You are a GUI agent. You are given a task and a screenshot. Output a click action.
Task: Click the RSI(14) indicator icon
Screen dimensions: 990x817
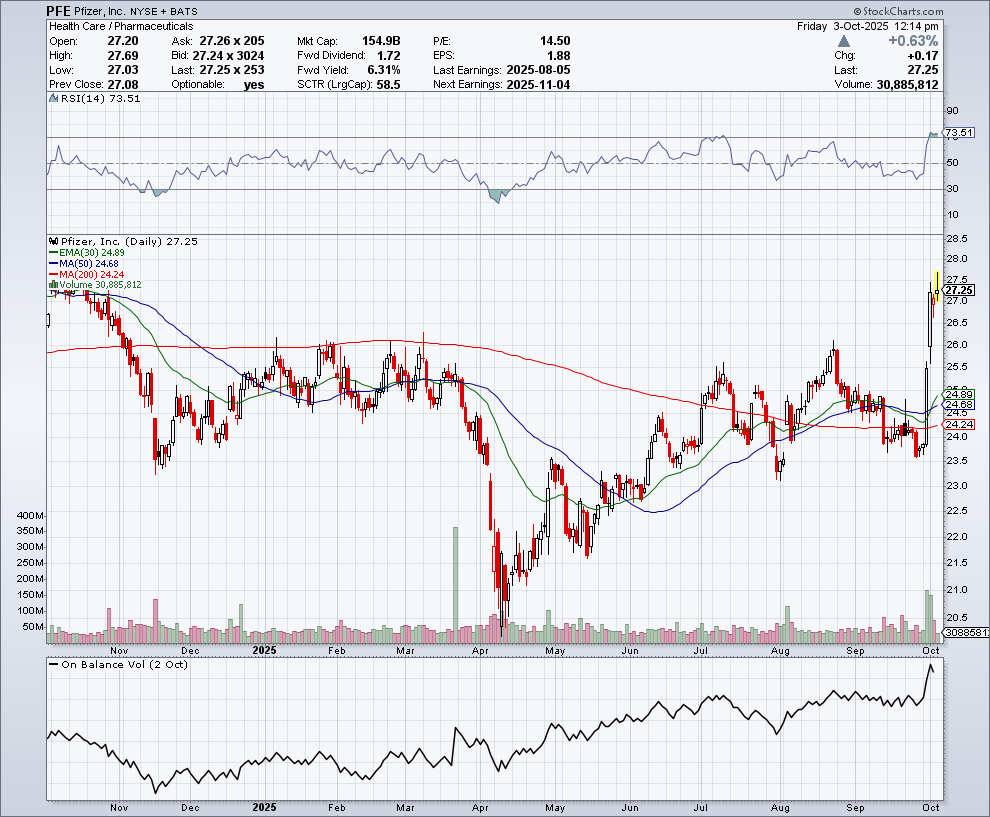(52, 99)
